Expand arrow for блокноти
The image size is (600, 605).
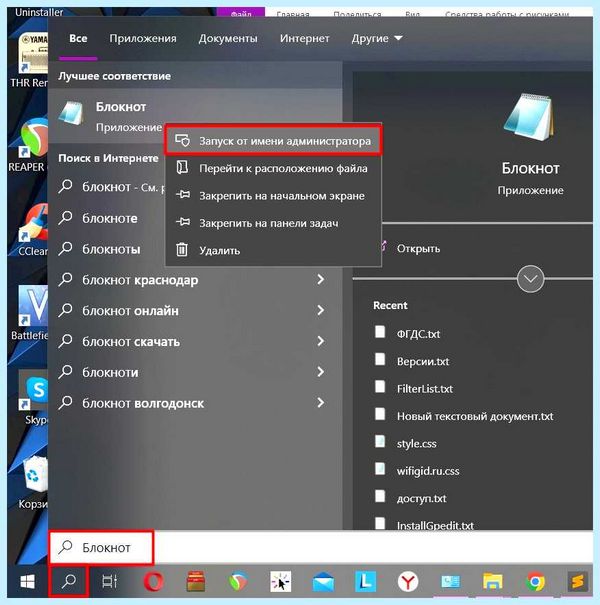click(320, 372)
